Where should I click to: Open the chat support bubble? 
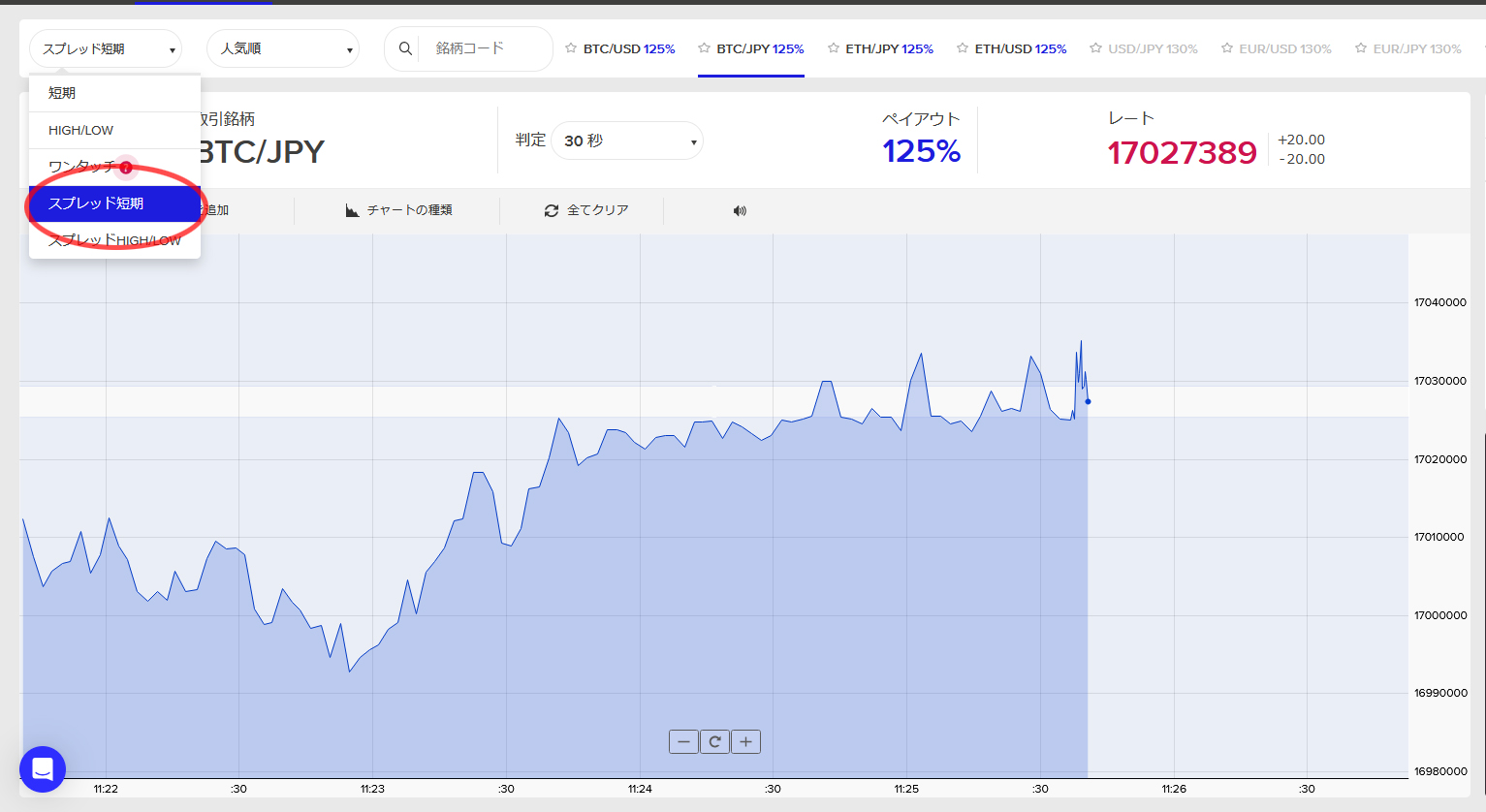click(43, 769)
